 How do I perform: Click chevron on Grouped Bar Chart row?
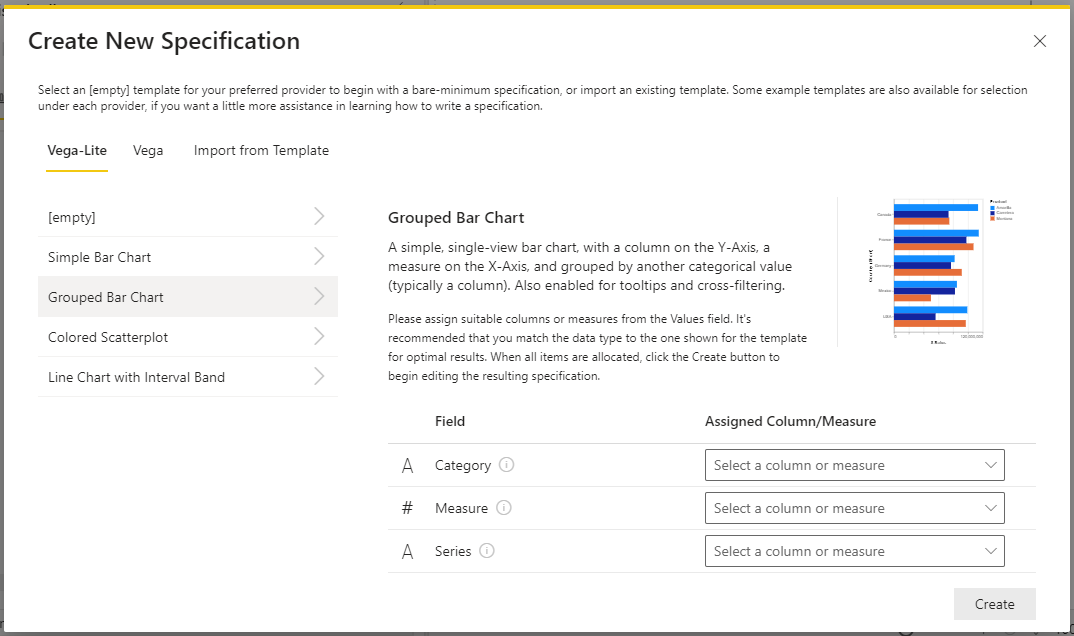(x=319, y=296)
